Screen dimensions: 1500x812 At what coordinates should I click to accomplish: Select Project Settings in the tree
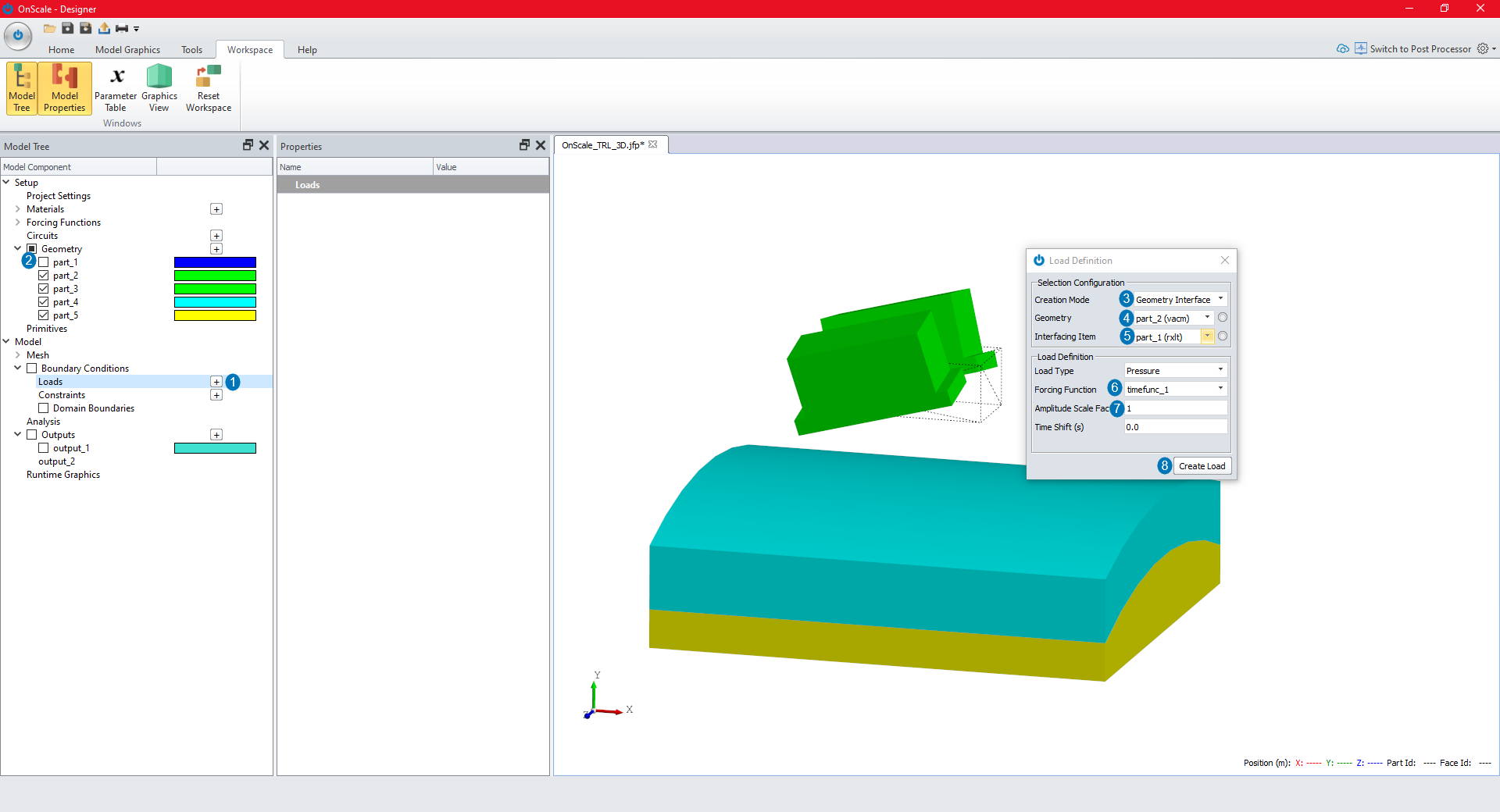[59, 196]
